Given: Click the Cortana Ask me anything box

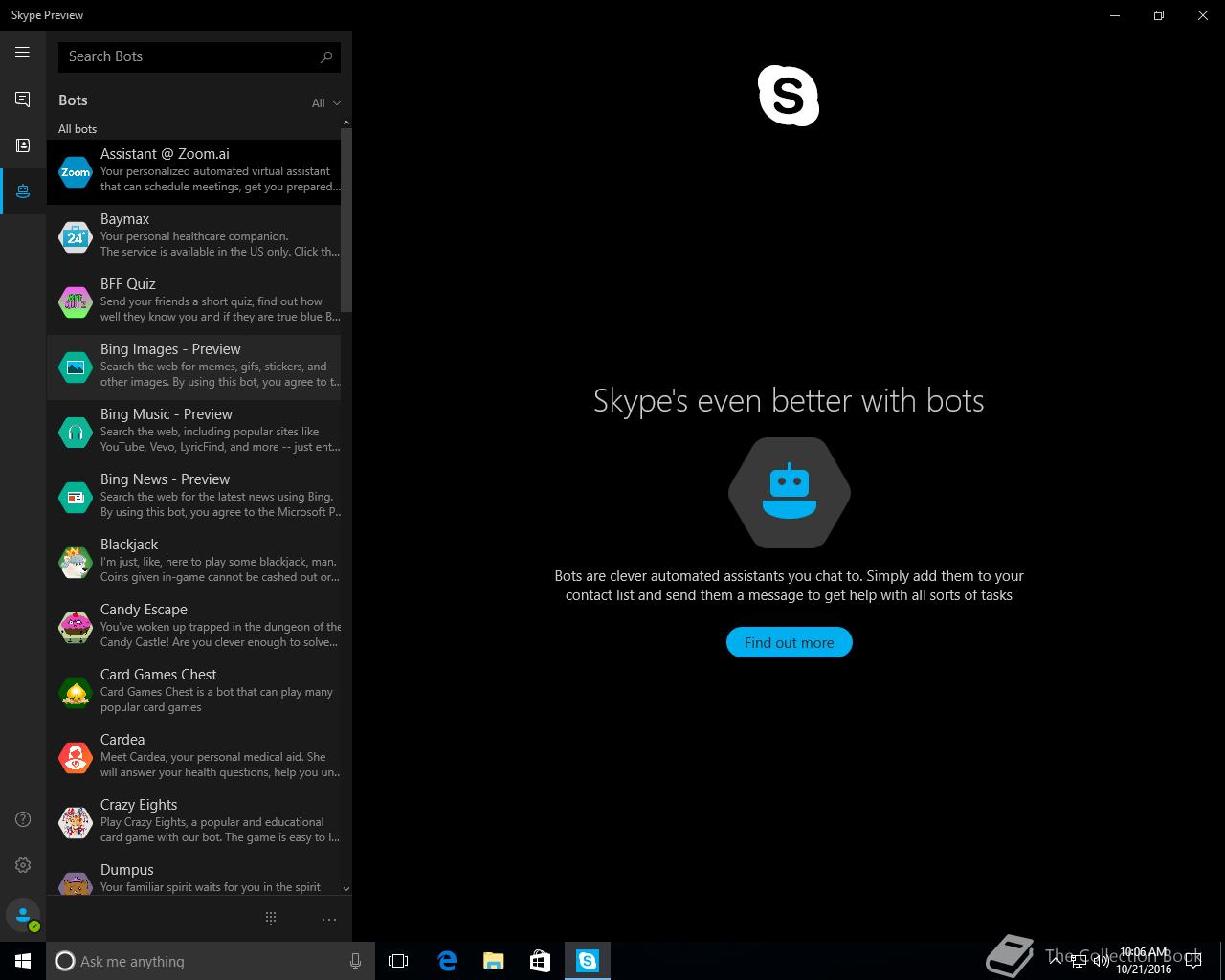Looking at the screenshot, I should 210,961.
